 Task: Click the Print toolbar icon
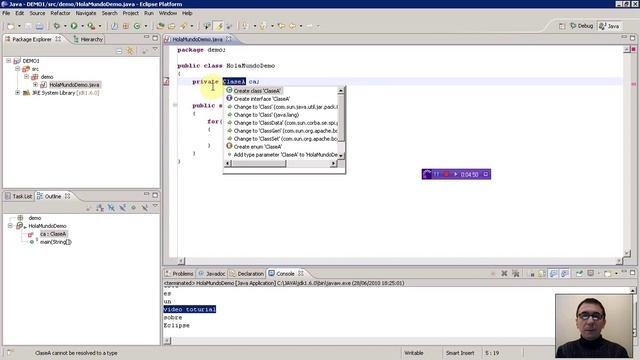(x=39, y=26)
